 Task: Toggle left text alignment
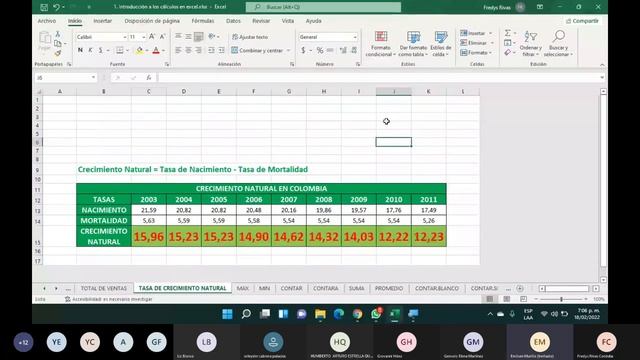178,50
